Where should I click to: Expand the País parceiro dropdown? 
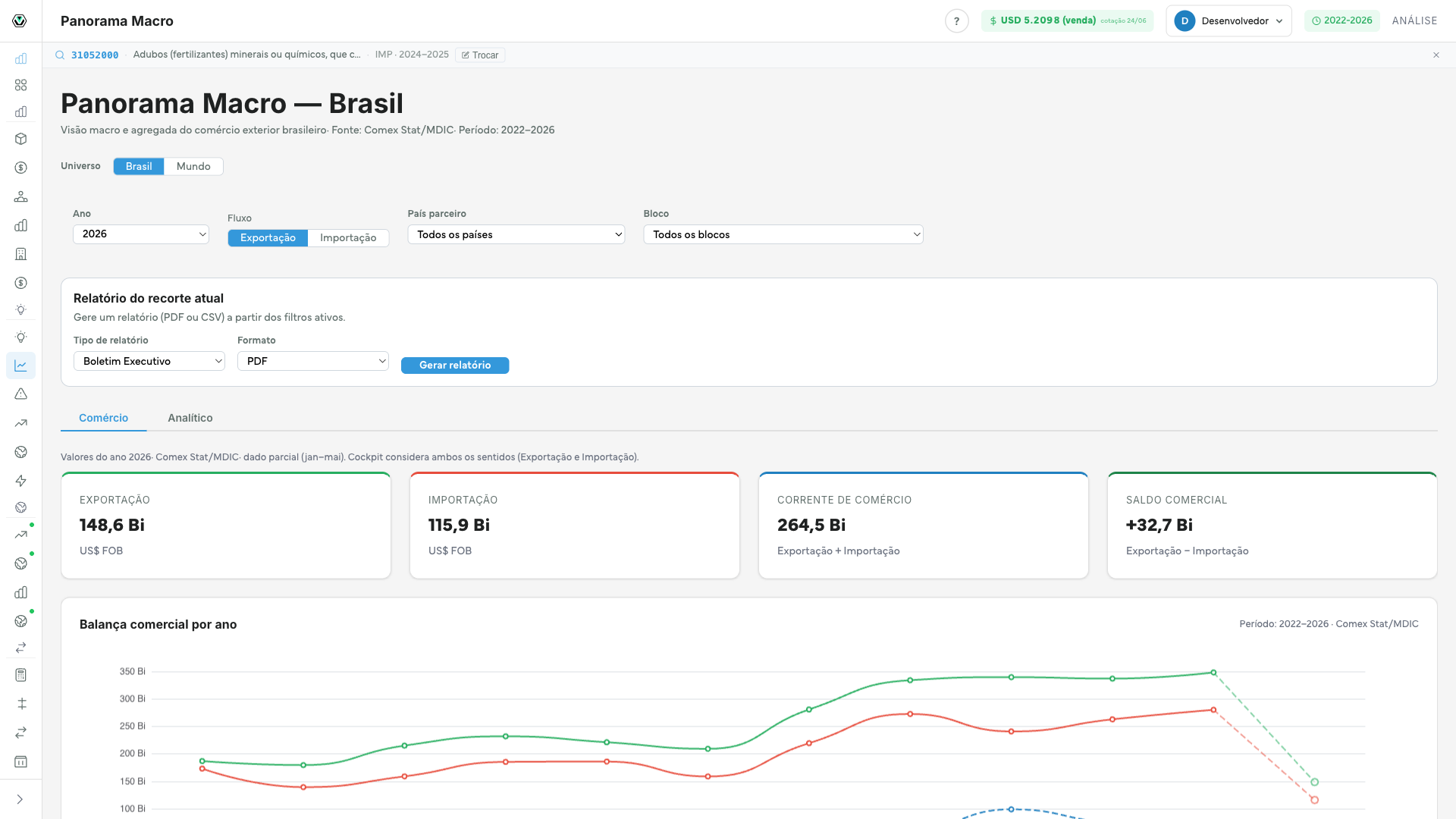tap(516, 235)
